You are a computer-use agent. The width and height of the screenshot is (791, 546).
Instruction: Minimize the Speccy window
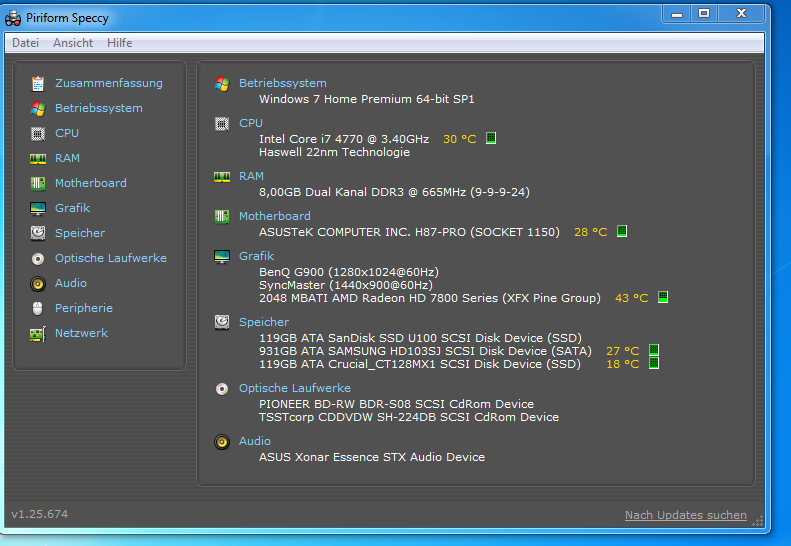[677, 14]
